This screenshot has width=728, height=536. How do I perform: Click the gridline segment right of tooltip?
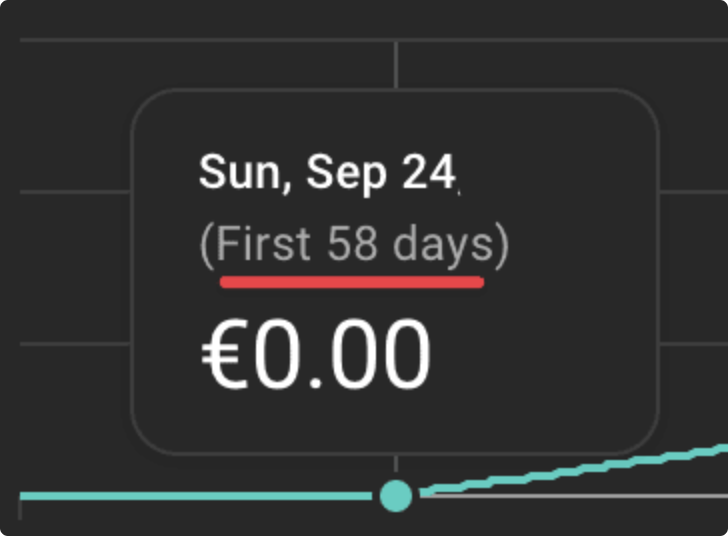click(x=692, y=191)
